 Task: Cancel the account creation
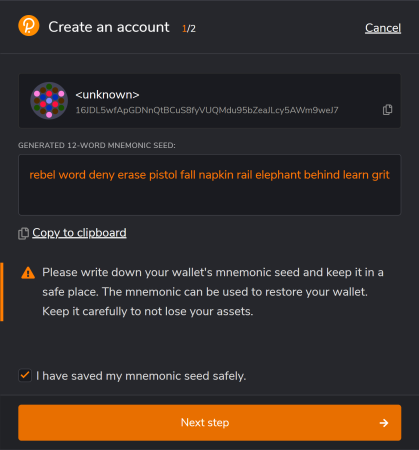[383, 28]
